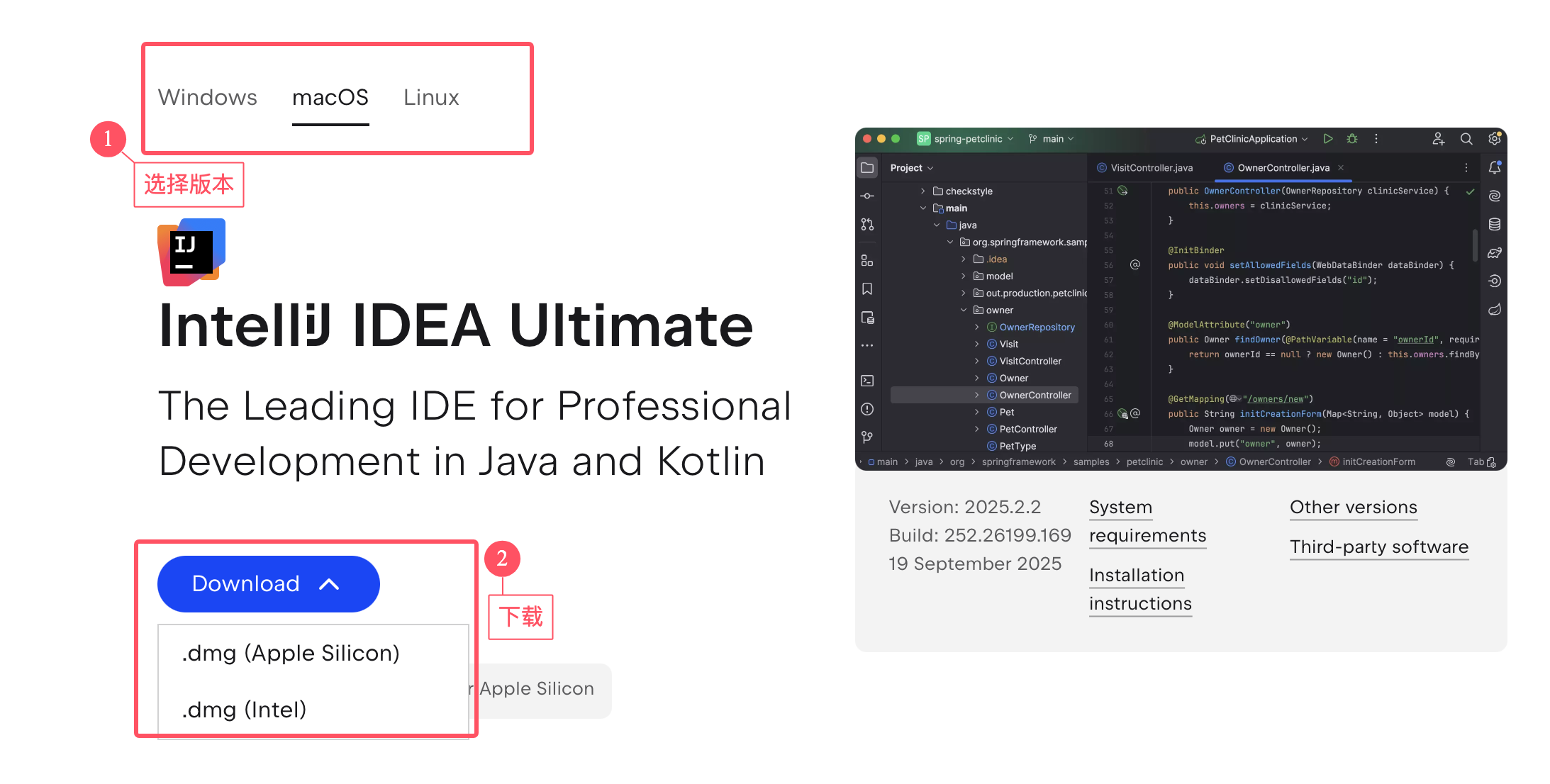The image size is (1550, 784).
Task: Click the IntelliJ IDEA logo
Action: [191, 252]
